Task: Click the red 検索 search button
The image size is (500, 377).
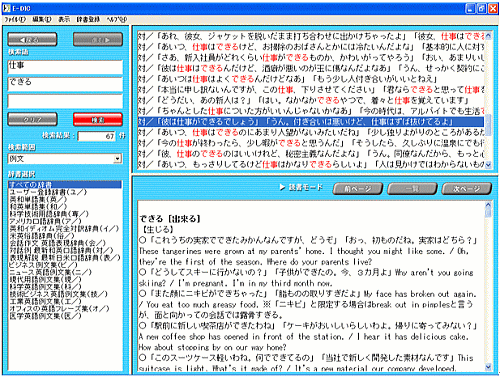Action: [98, 119]
